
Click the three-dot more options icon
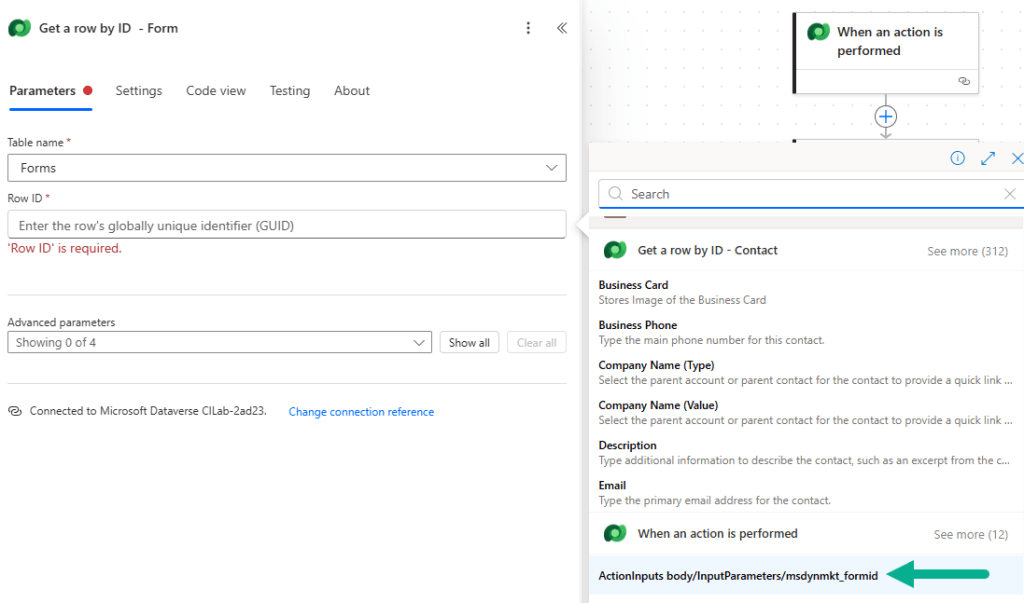click(529, 28)
